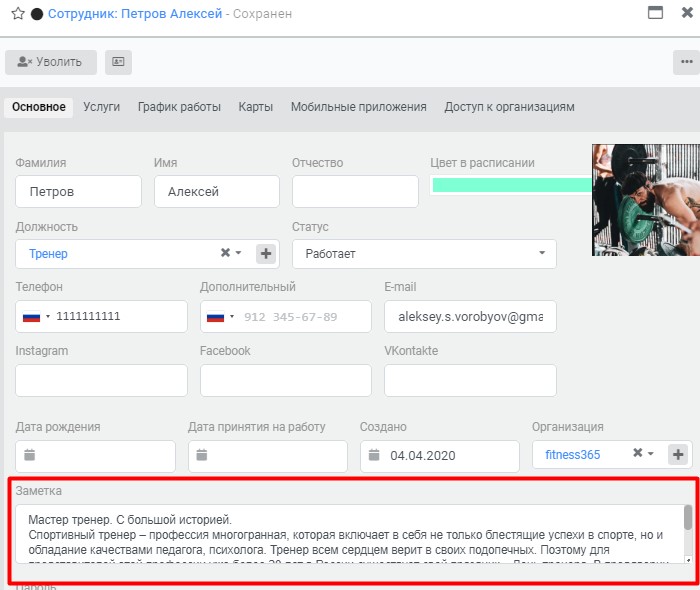
Task: Click the trainer profile photo
Action: [x=646, y=200]
